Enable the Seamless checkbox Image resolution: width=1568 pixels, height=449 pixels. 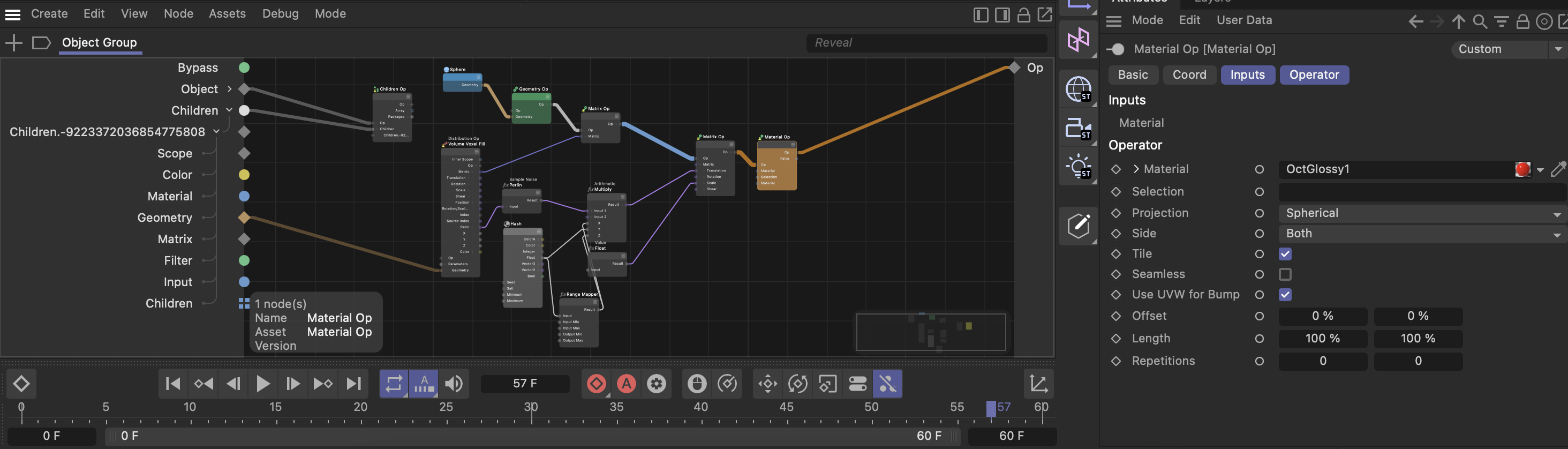point(1285,275)
